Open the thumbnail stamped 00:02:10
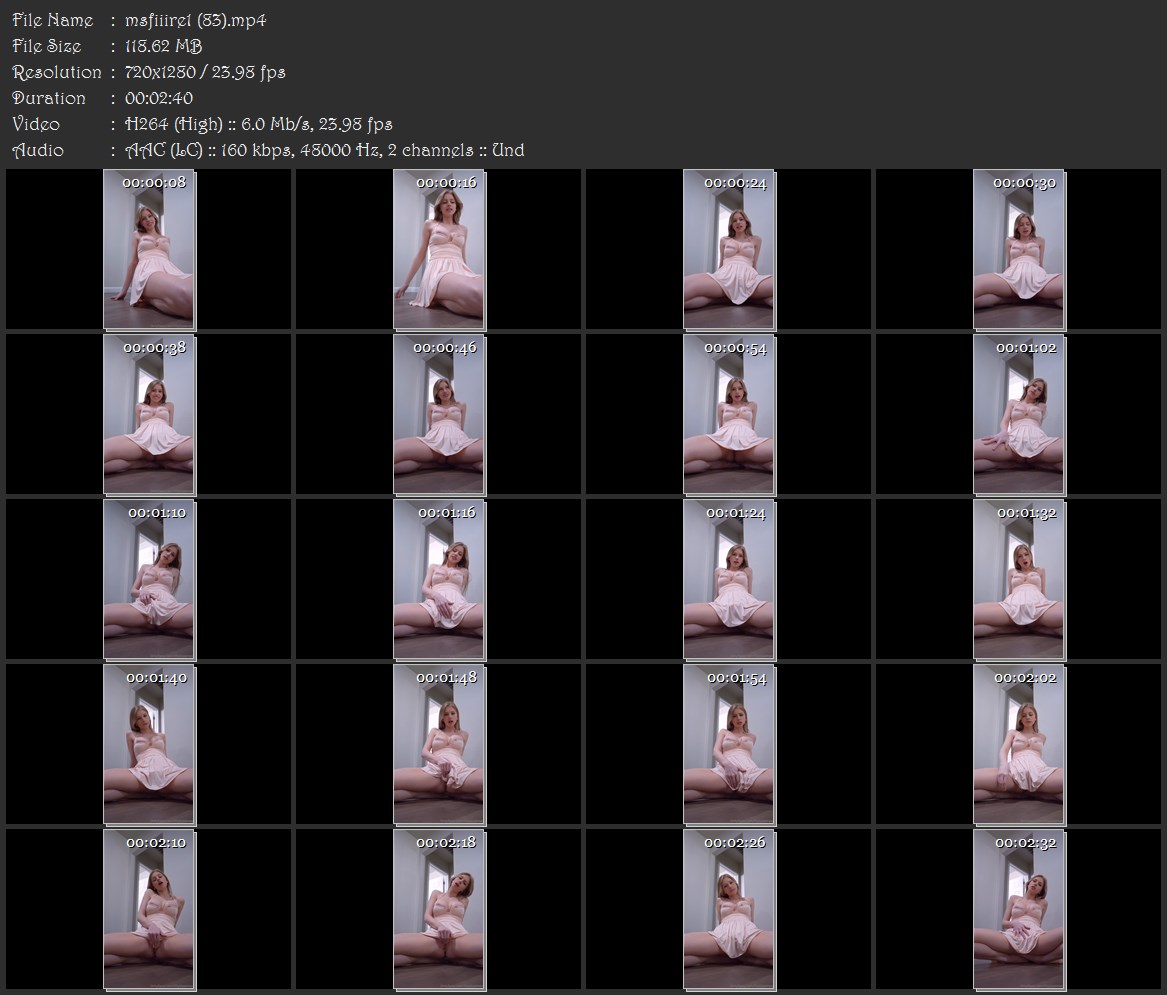Image resolution: width=1167 pixels, height=995 pixels. (149, 910)
